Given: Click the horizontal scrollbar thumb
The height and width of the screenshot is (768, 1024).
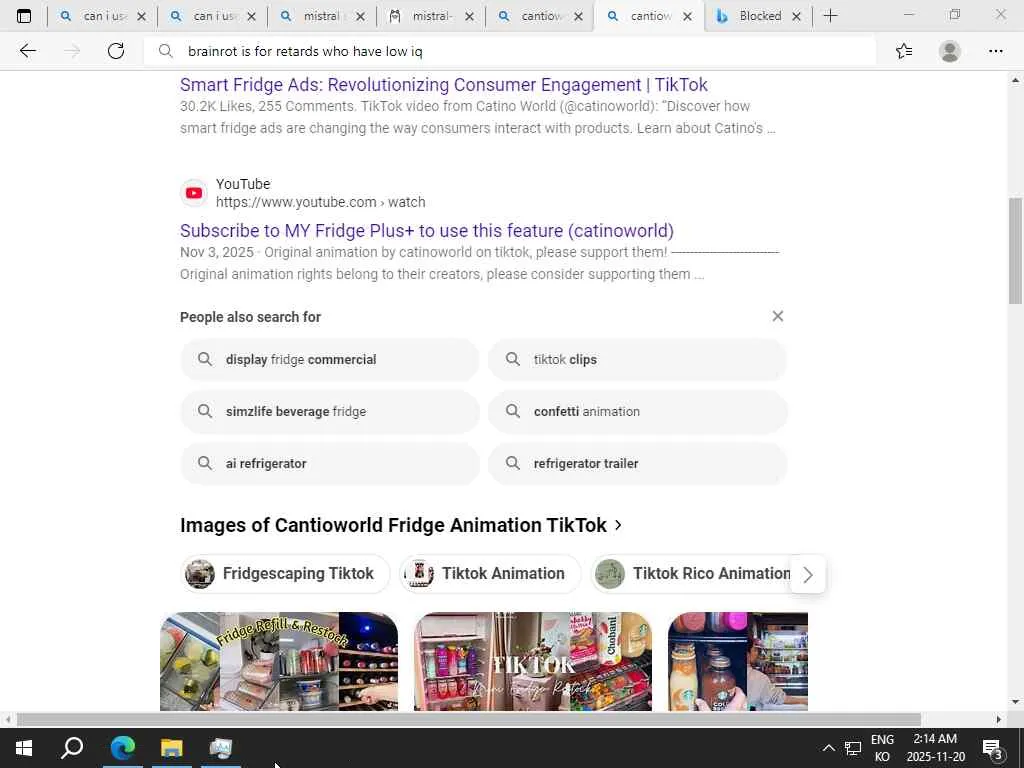Looking at the screenshot, I should [x=469, y=719].
